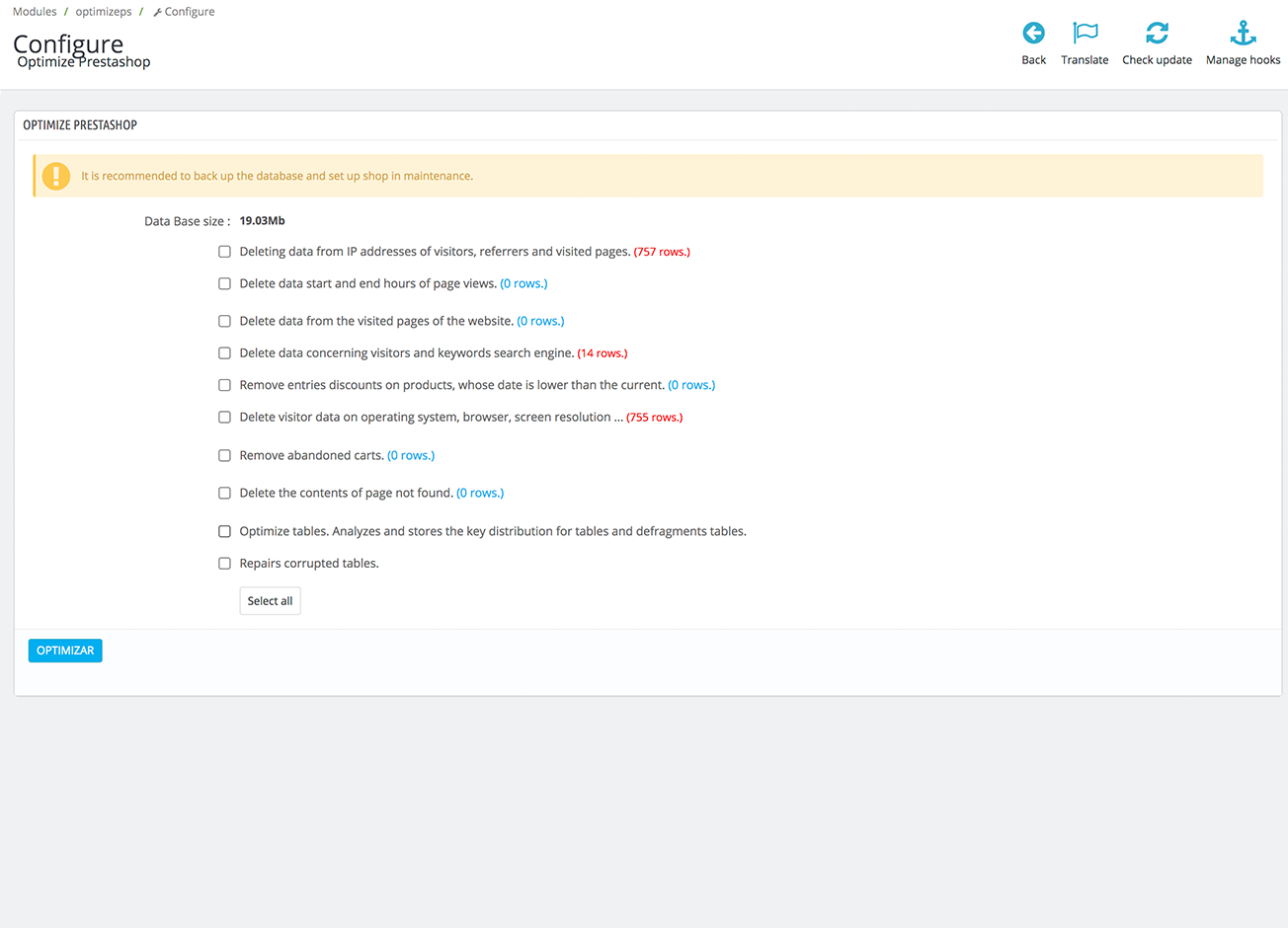Click the blue OPTIMIZAR button

coord(65,651)
